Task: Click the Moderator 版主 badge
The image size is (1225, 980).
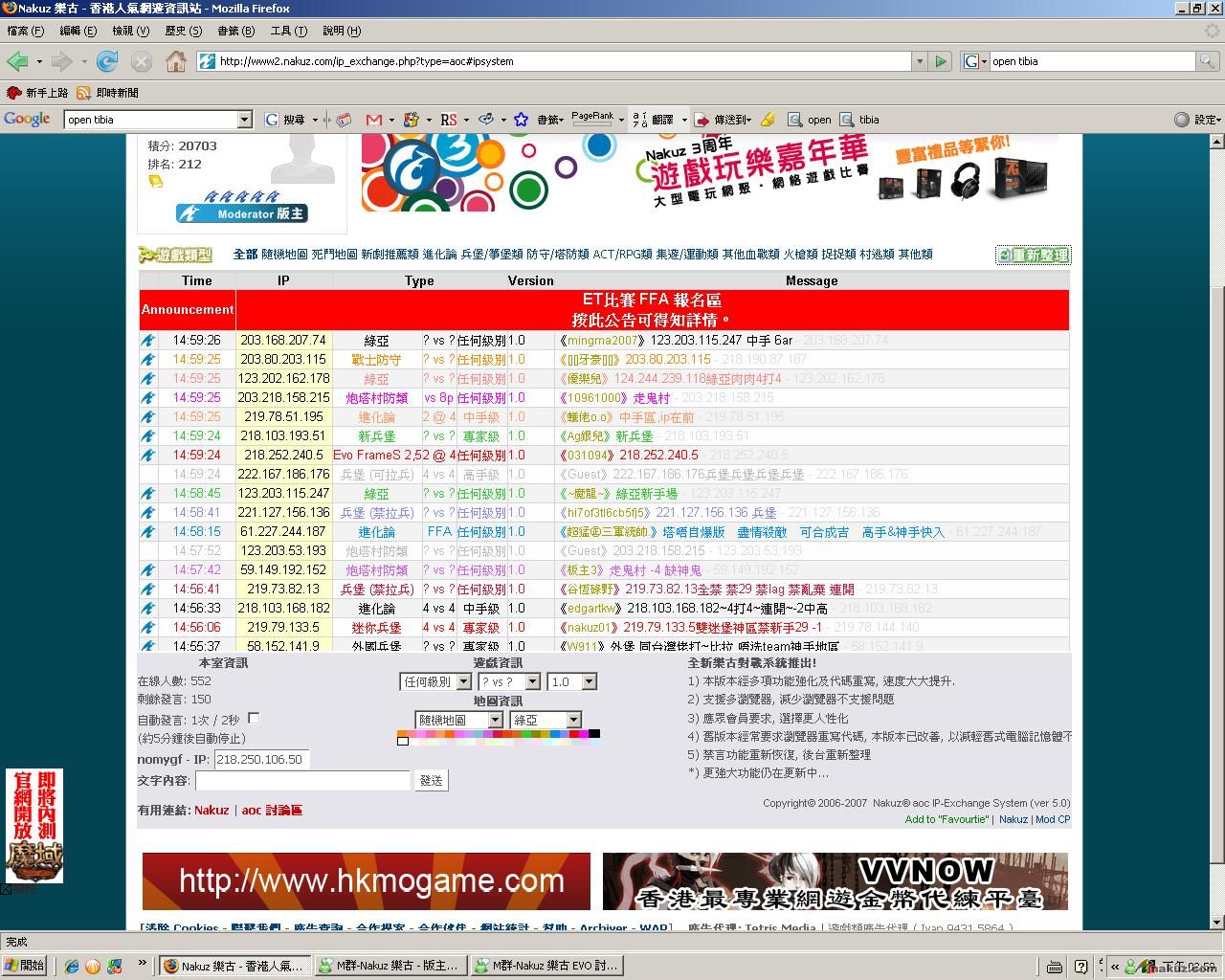Action: coord(242,213)
